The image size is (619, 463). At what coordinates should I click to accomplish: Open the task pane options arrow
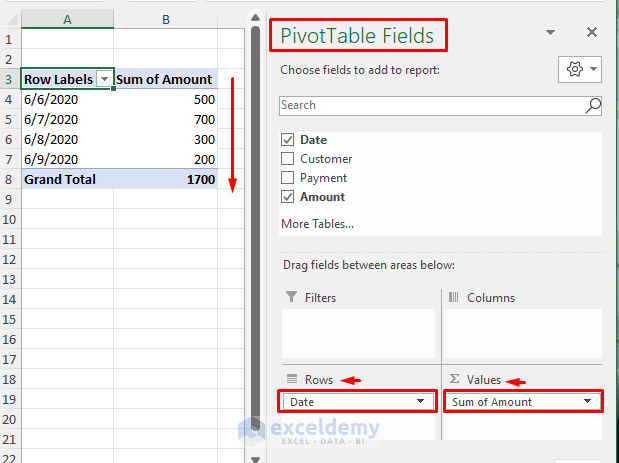(x=550, y=33)
